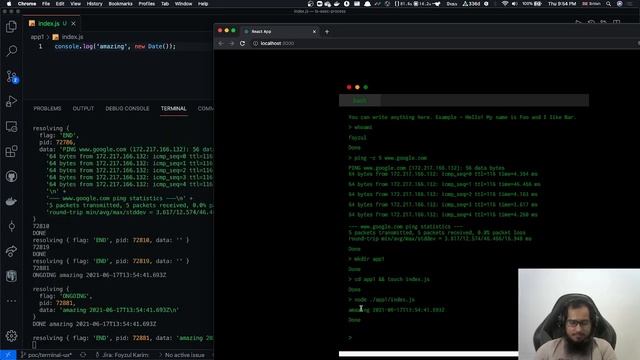Open the History menu
Screen dimensions: 640x360
pos(94,4)
